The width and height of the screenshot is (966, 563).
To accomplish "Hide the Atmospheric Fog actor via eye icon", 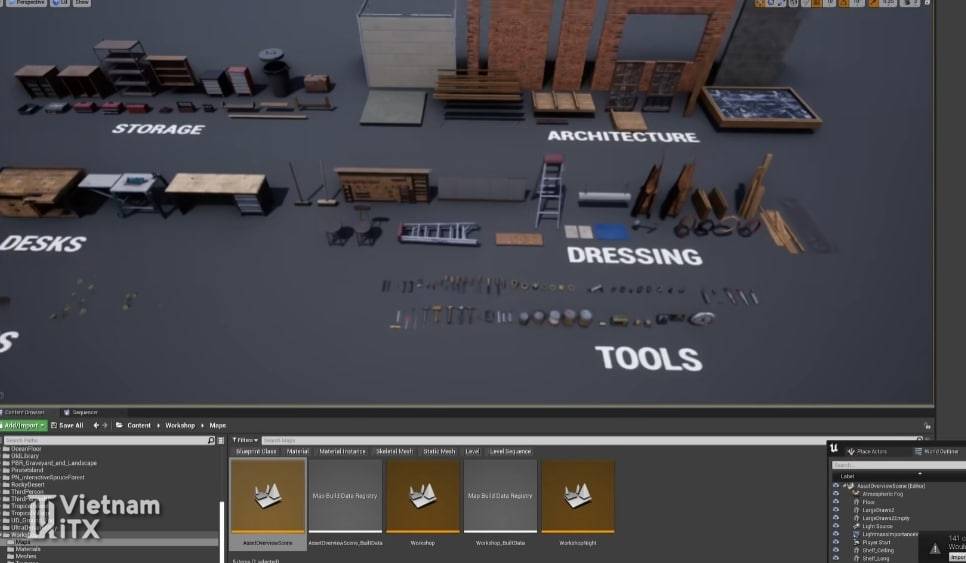I will click(x=836, y=493).
